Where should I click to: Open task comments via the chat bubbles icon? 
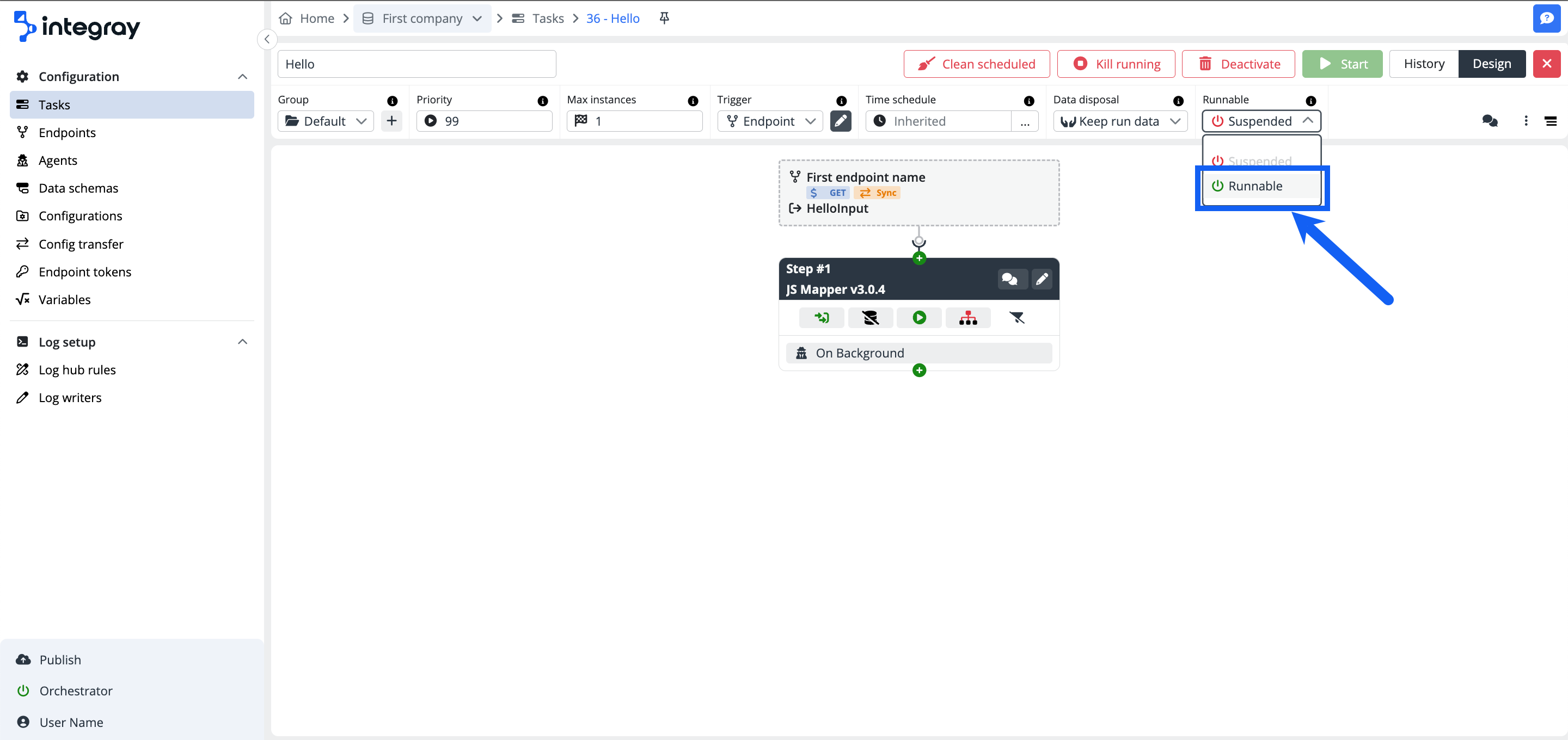(1490, 121)
